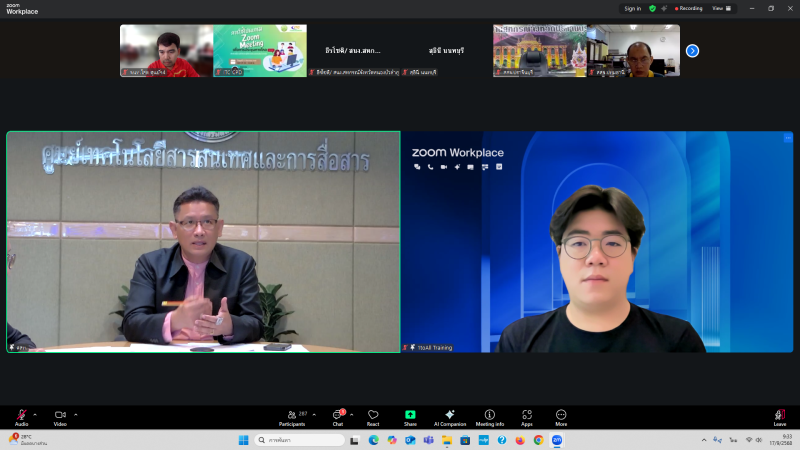Show Meeting info
The height and width of the screenshot is (450, 800).
coord(489,415)
